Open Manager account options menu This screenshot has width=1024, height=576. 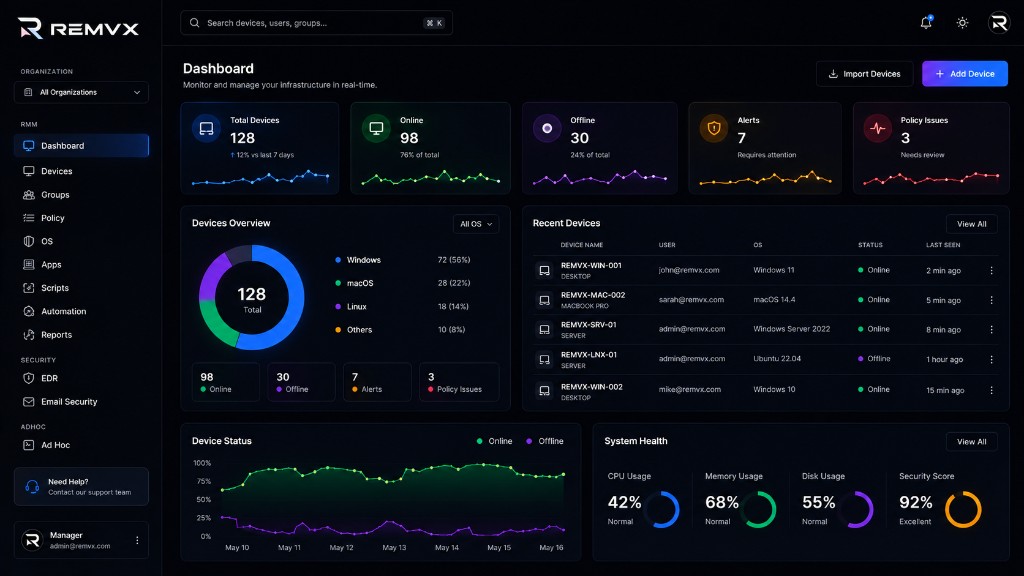[137, 540]
